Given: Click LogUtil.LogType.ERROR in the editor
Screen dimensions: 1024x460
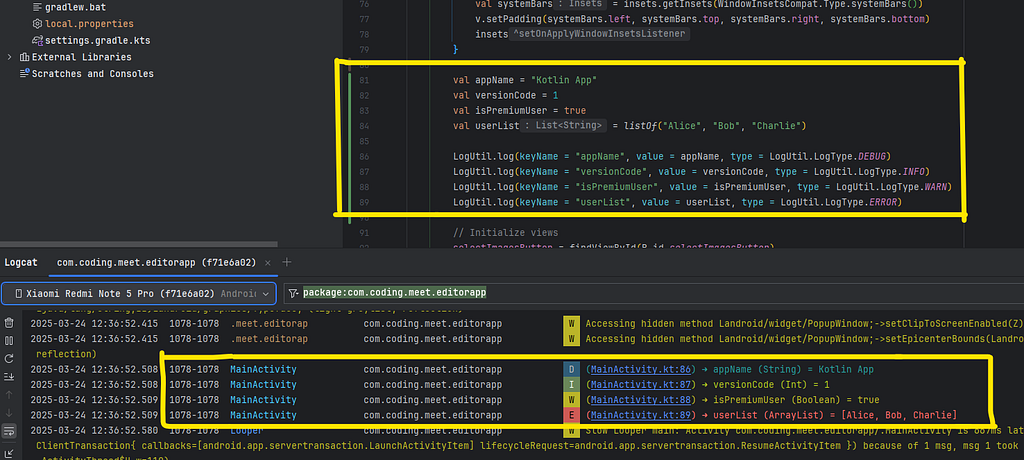Looking at the screenshot, I should pos(838,202).
